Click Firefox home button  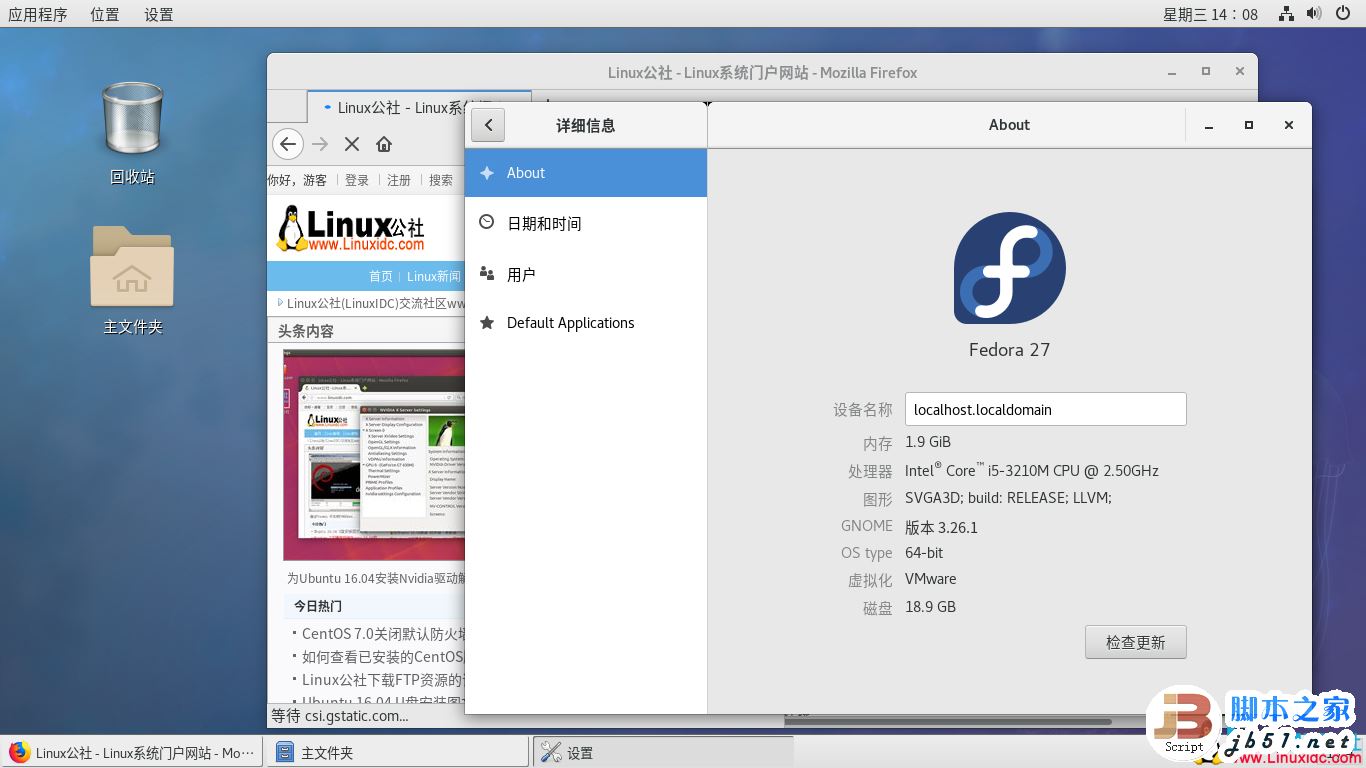384,144
